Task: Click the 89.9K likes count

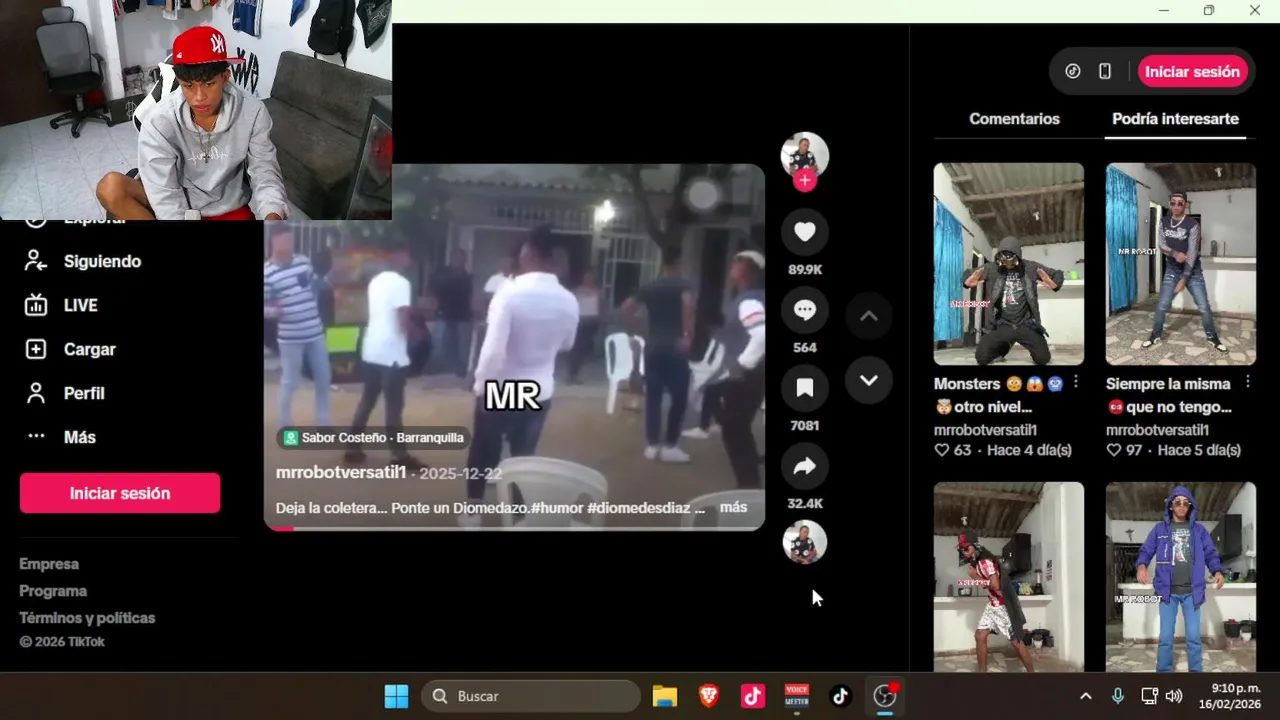Action: coord(805,270)
